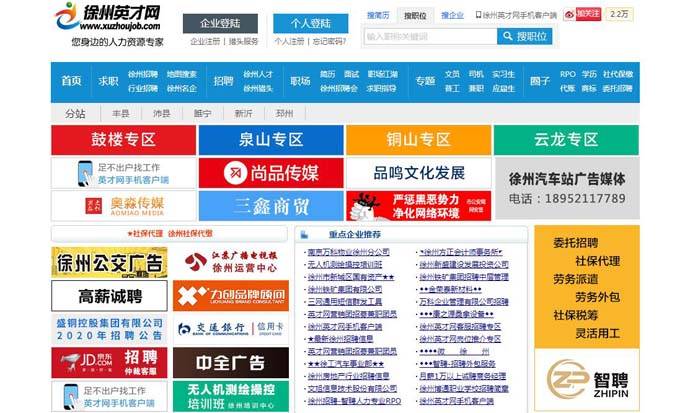Select the 搜企业 search tab
690x413 pixels.
pos(452,15)
